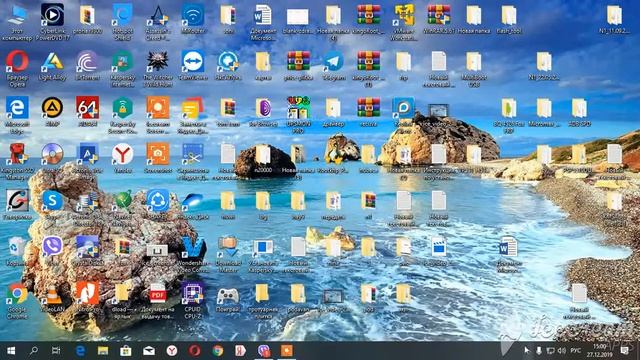The image size is (640, 360).
Task: Open the Hotspot Shield shortcut
Action: 122,22
